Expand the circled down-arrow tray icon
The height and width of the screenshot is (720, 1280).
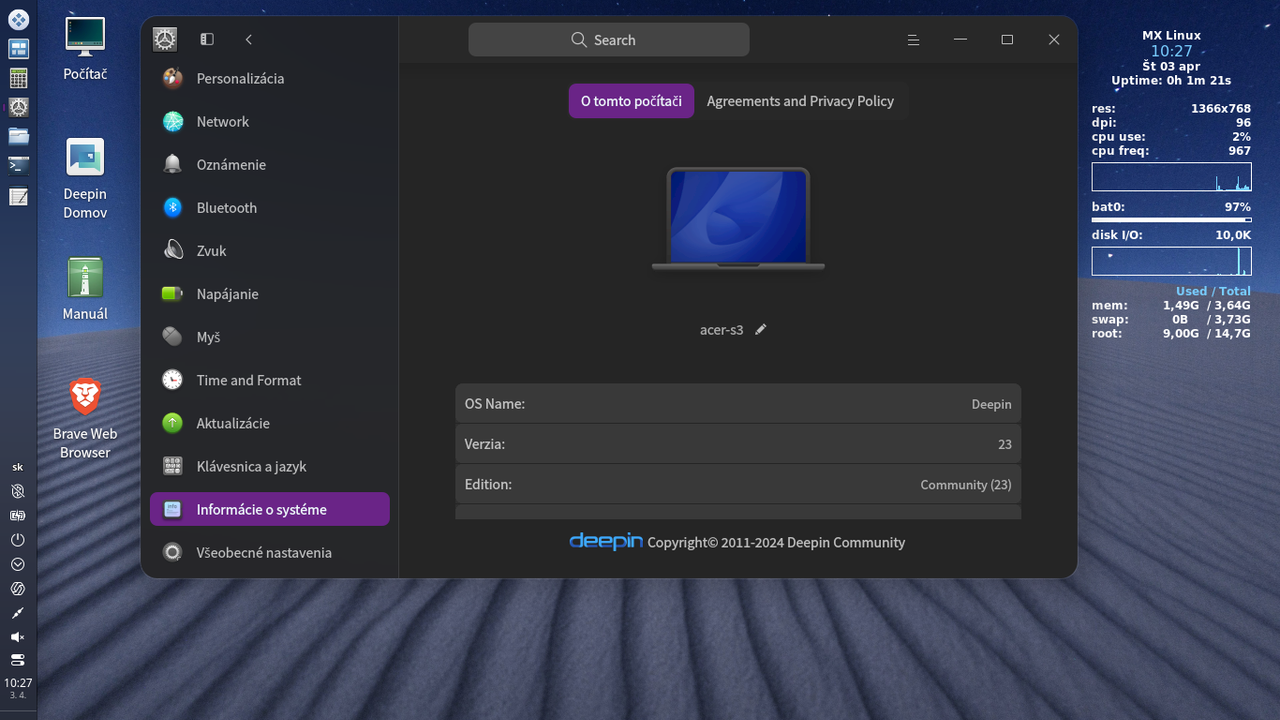click(18, 564)
